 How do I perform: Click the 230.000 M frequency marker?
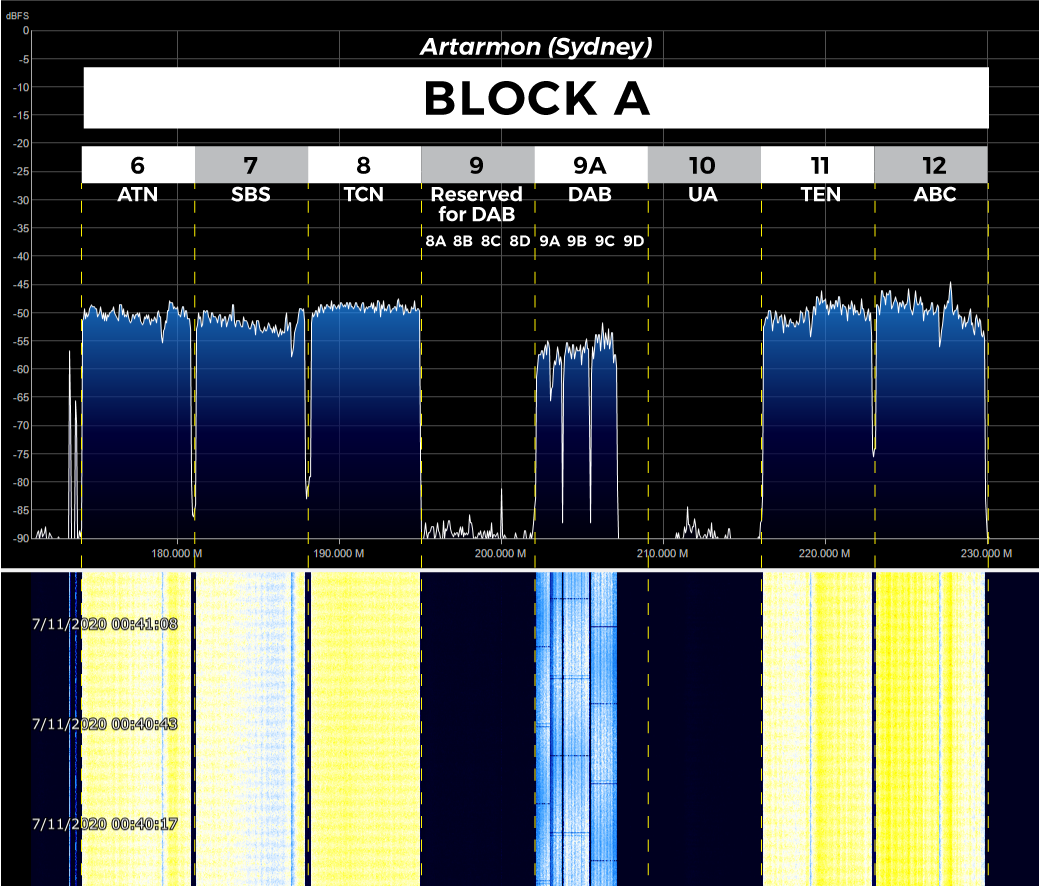[988, 553]
